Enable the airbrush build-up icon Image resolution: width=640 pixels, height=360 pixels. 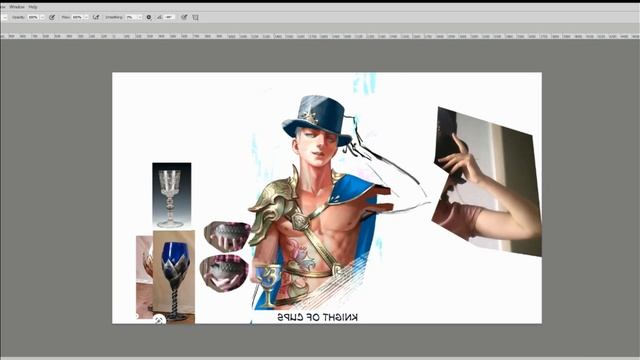(96, 17)
